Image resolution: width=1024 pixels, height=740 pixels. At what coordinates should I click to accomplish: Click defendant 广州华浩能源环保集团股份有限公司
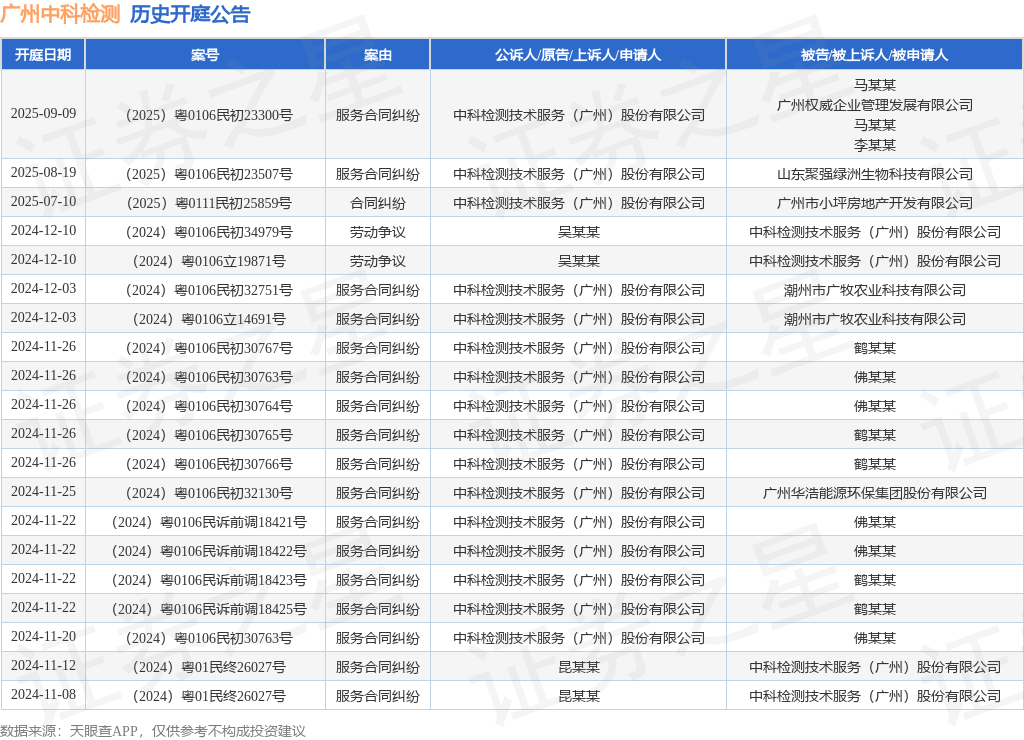[874, 493]
